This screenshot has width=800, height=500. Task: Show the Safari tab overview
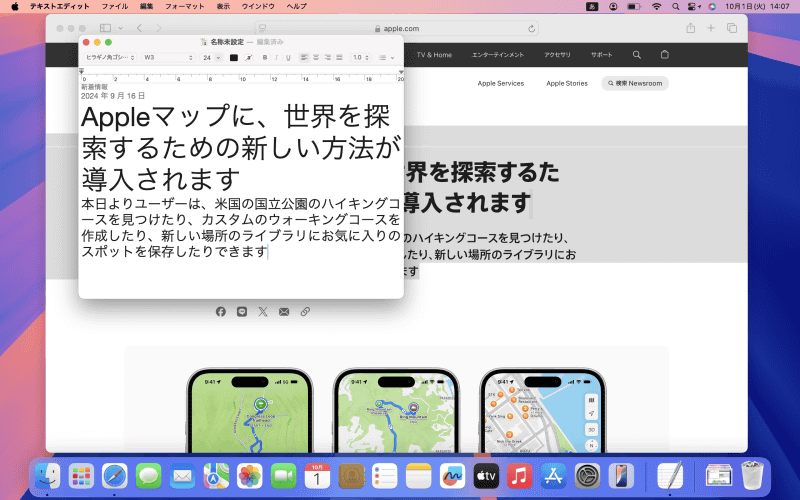click(732, 28)
